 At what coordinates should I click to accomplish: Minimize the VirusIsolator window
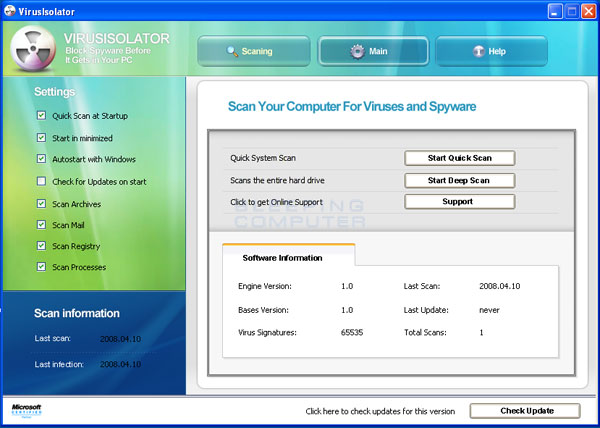click(554, 11)
